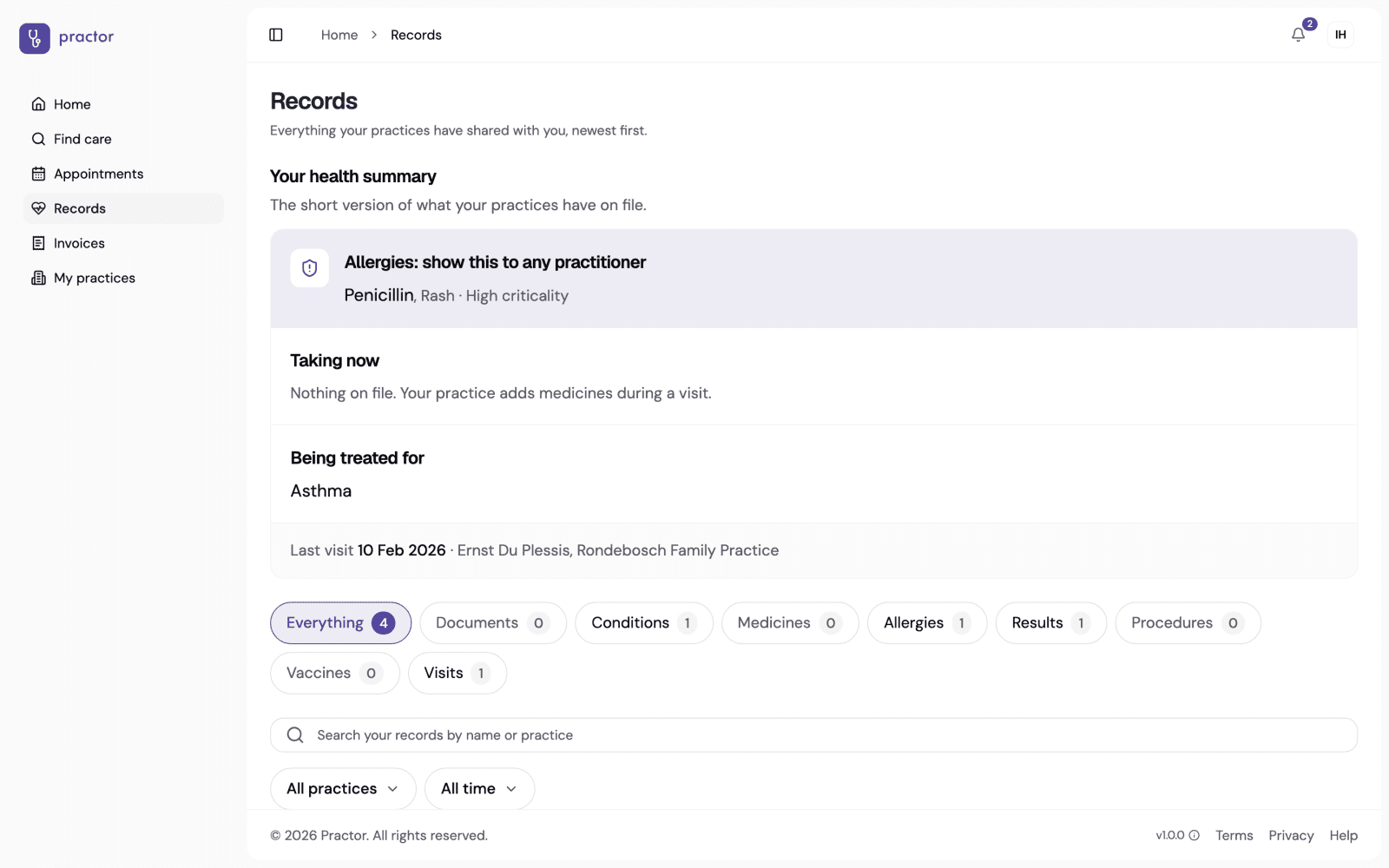This screenshot has width=1389, height=868.
Task: Filter by Procedures chip
Action: point(1188,622)
